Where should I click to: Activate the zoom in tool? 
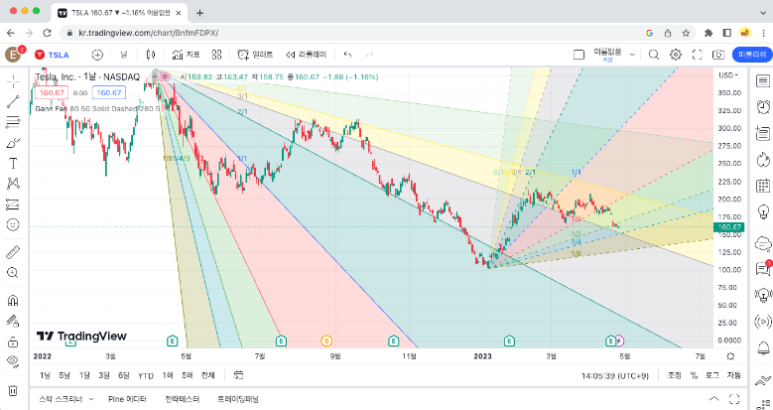[x=13, y=273]
